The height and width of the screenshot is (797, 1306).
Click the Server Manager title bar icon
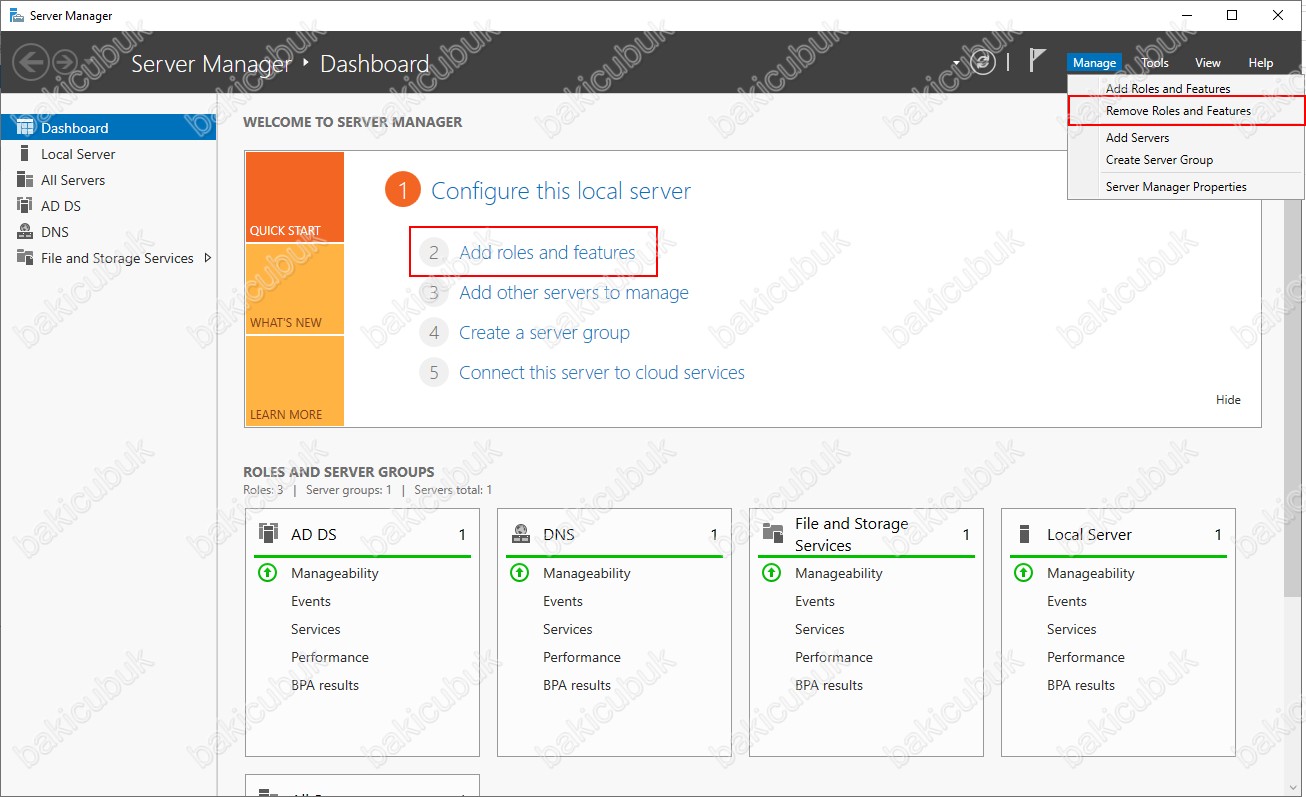[x=17, y=15]
